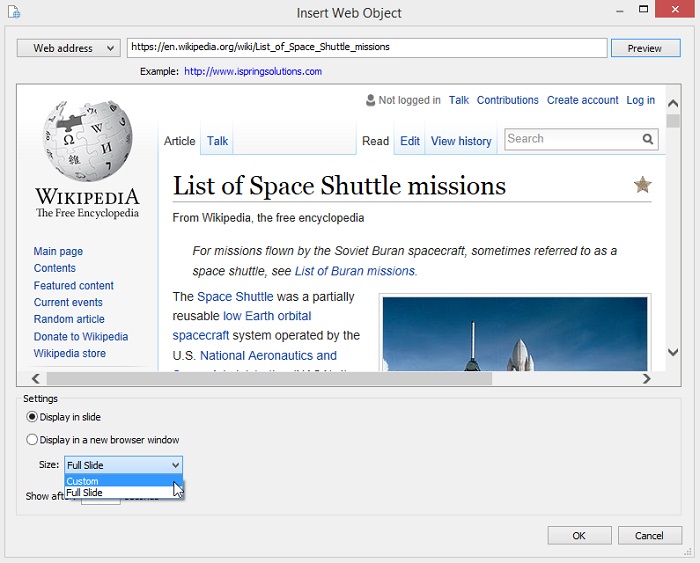Screen dimensions: 700x563
Task: Follow the low Earth orbital link
Action: 267,316
